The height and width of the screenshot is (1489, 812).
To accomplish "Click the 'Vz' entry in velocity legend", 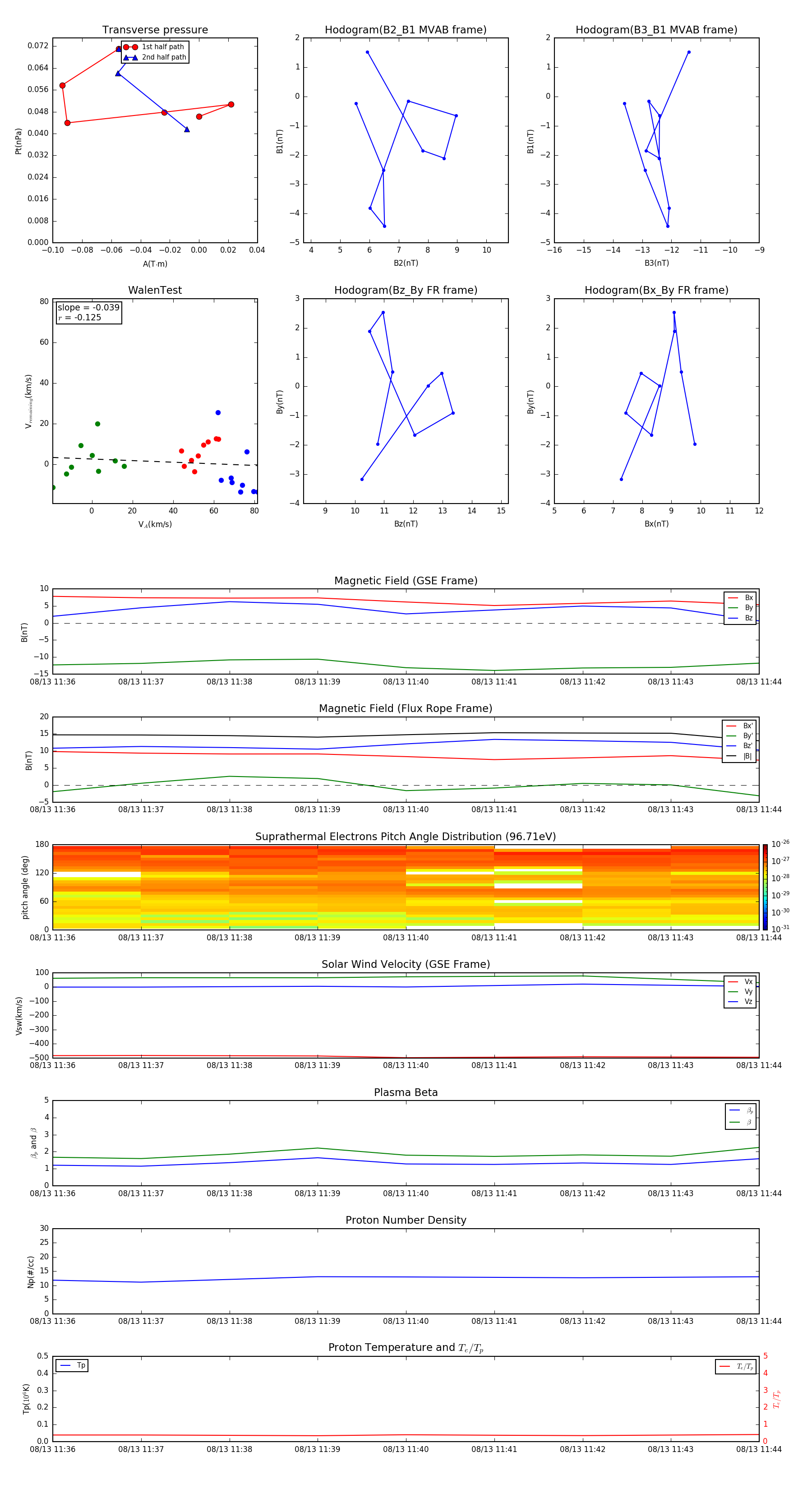I will (740, 1002).
